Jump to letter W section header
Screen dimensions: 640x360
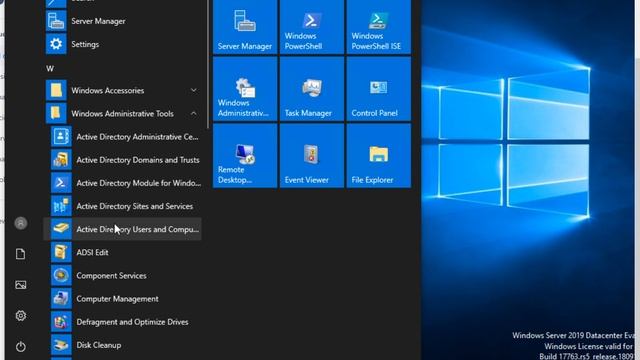tap(50, 69)
